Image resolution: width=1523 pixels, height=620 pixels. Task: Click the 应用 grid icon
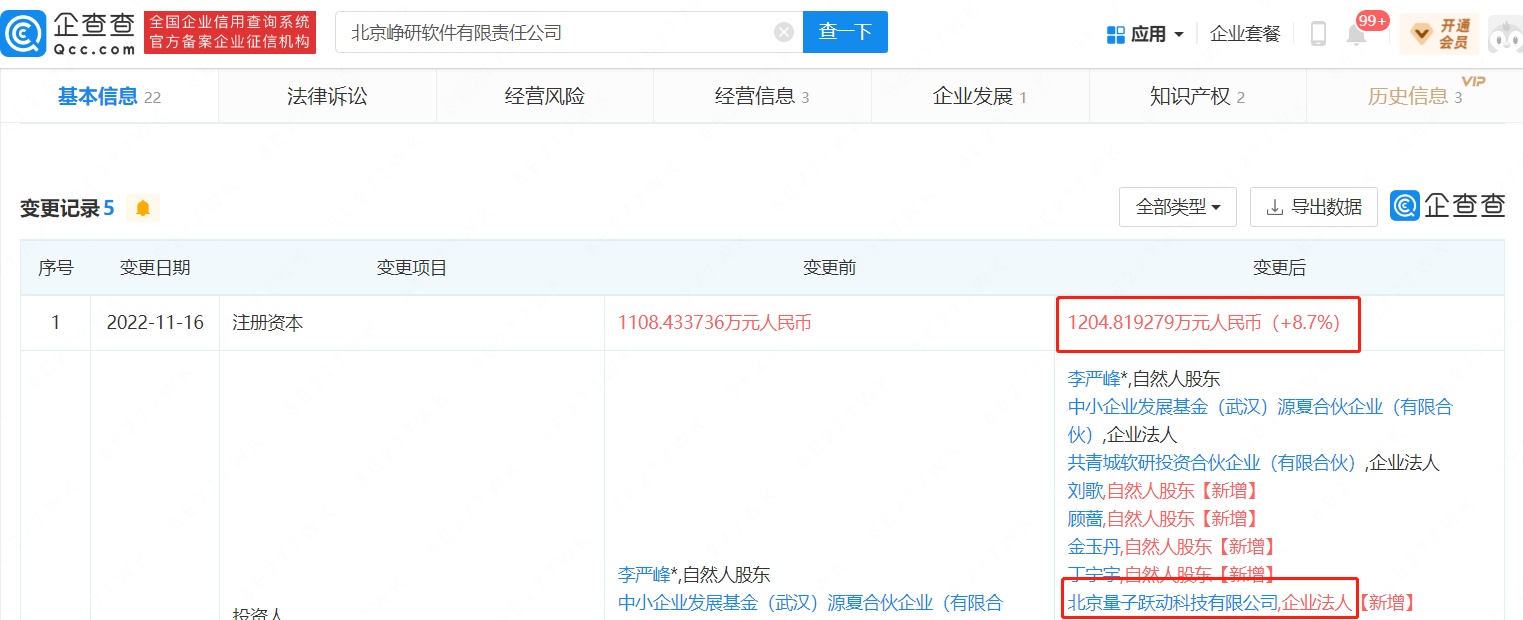click(x=1116, y=34)
